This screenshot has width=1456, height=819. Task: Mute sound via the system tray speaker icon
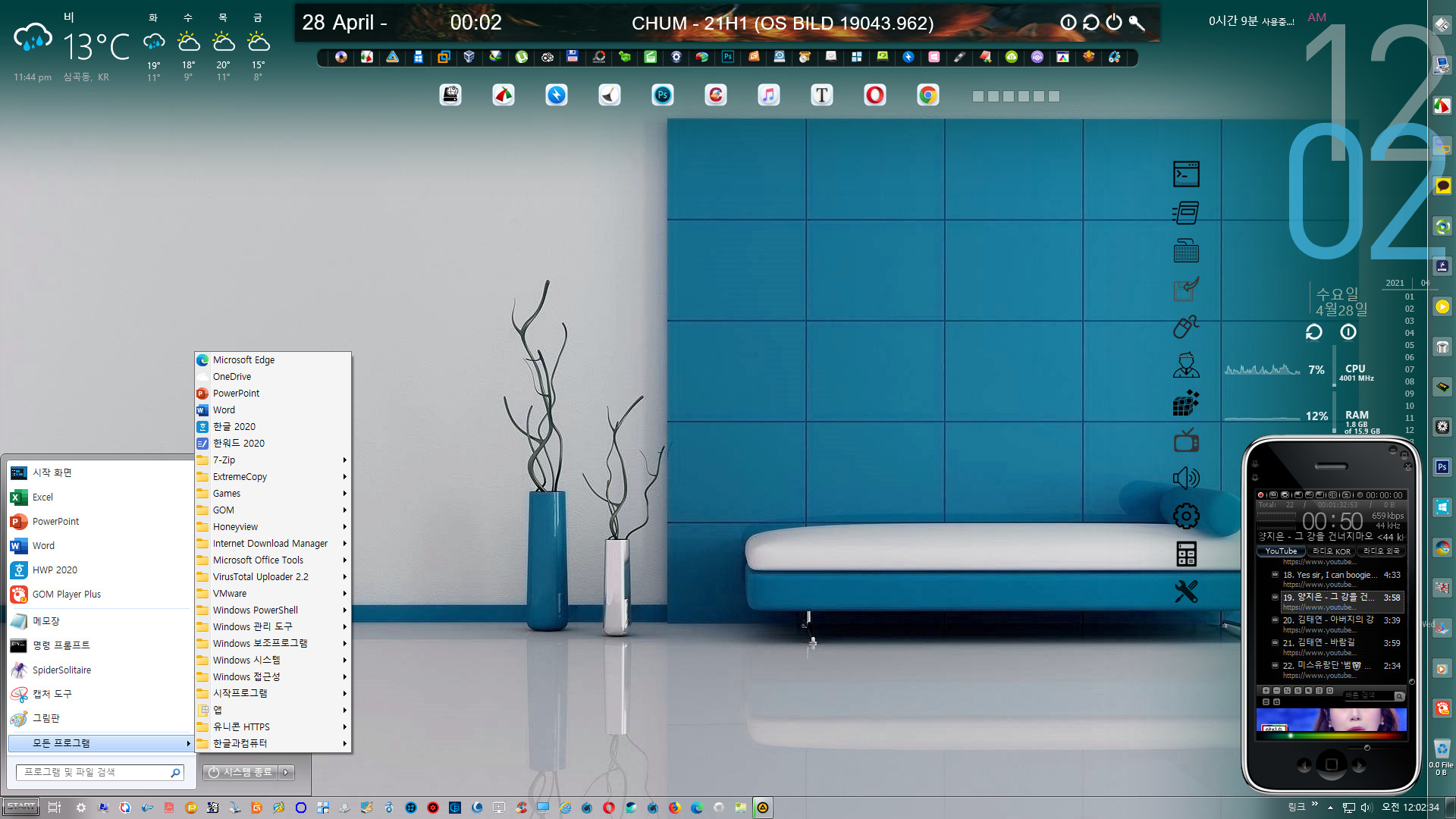[x=1367, y=808]
